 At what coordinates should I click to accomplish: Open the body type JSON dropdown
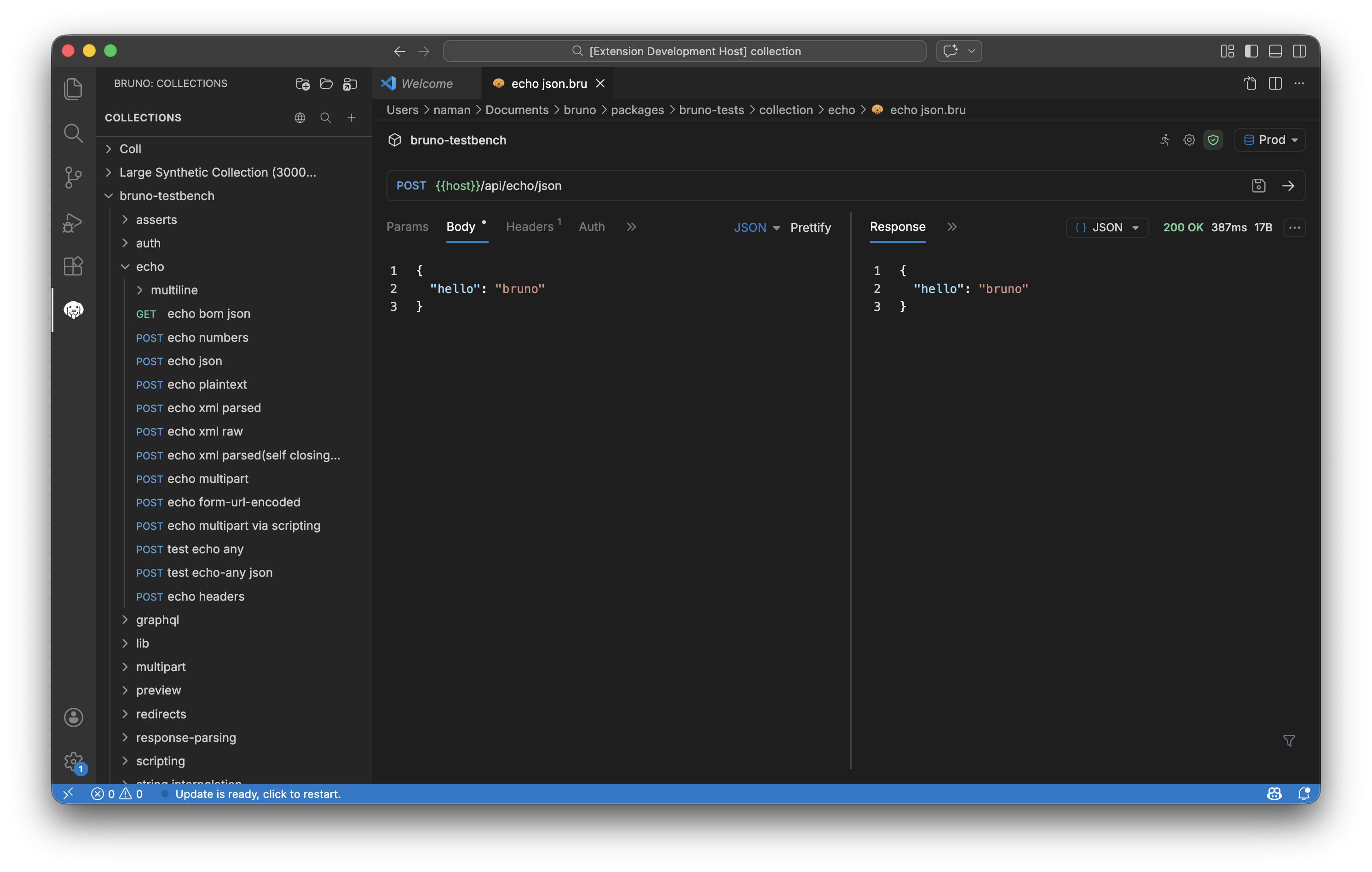tap(757, 227)
